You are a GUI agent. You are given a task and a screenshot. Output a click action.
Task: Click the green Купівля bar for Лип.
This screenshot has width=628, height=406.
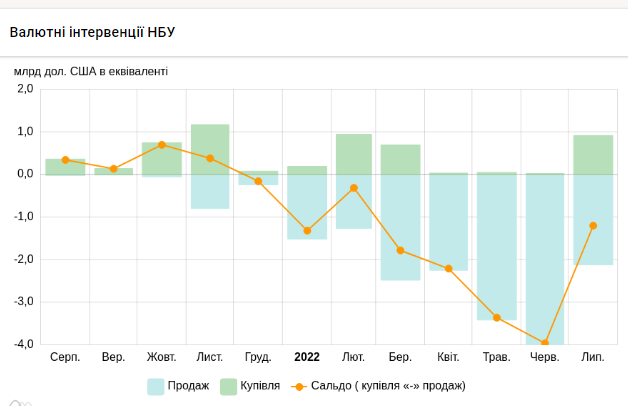[x=593, y=154]
